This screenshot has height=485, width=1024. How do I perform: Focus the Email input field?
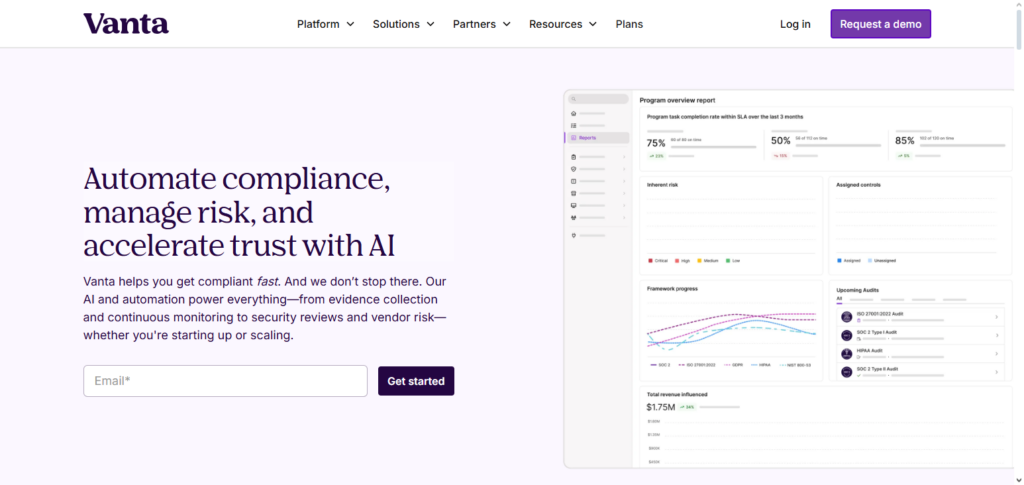point(225,381)
